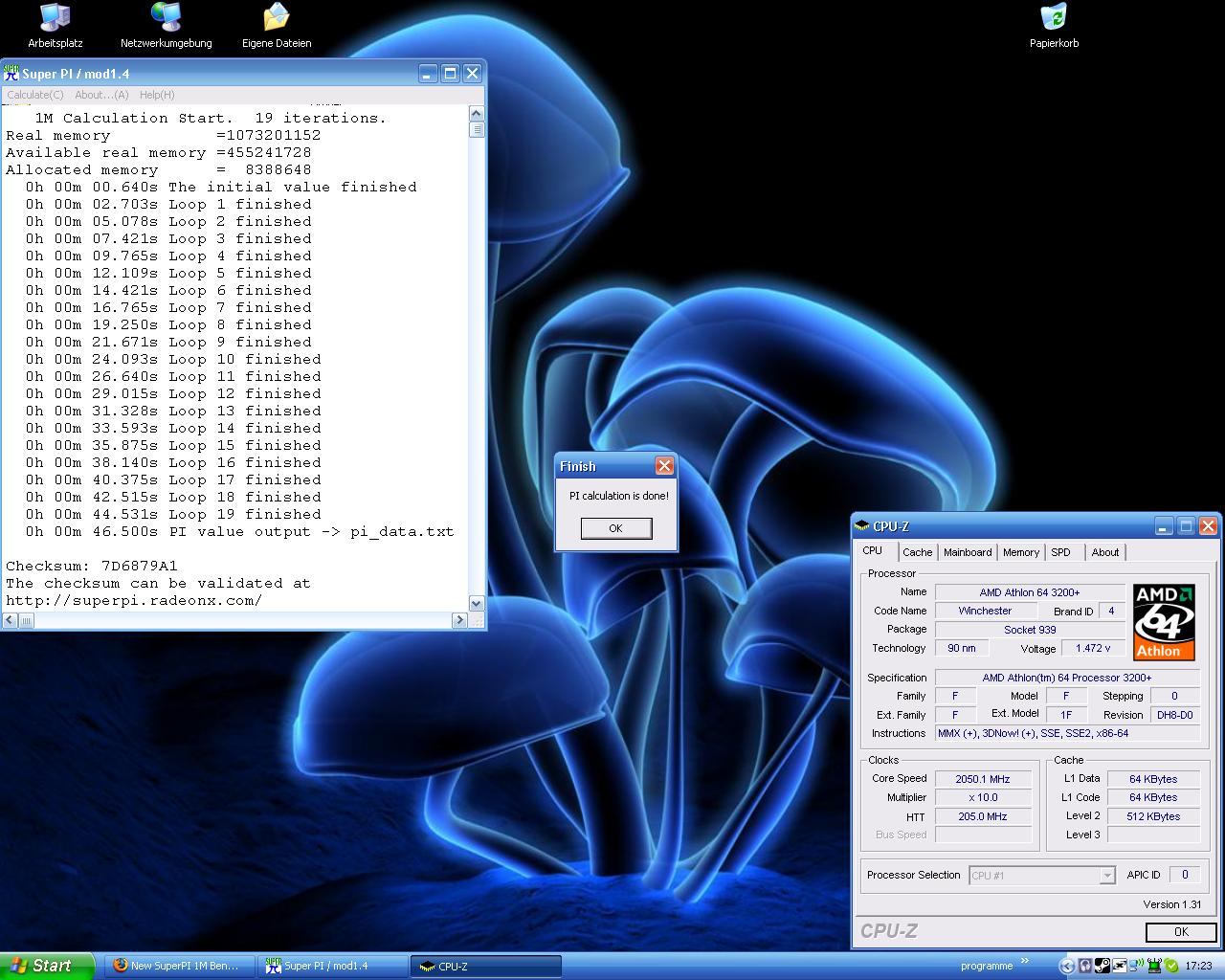Click the Name field AMD Athlon 64 3200+

tap(1030, 592)
